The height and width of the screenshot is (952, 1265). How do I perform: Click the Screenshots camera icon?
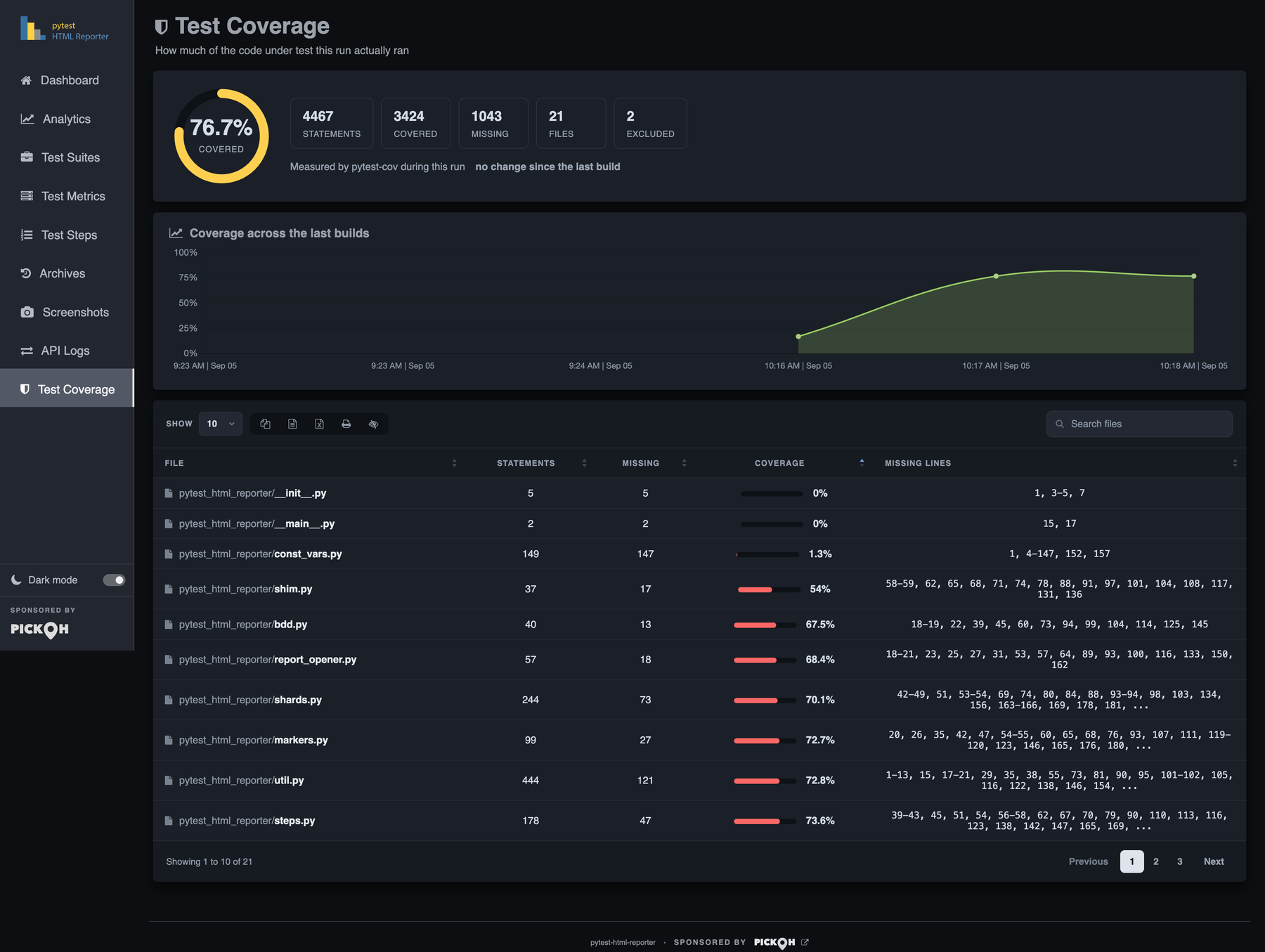27,312
